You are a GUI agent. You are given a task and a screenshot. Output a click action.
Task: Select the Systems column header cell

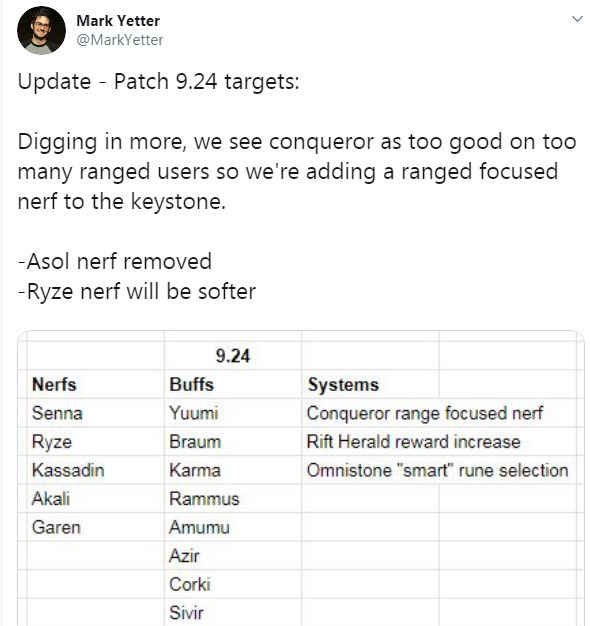click(370, 384)
